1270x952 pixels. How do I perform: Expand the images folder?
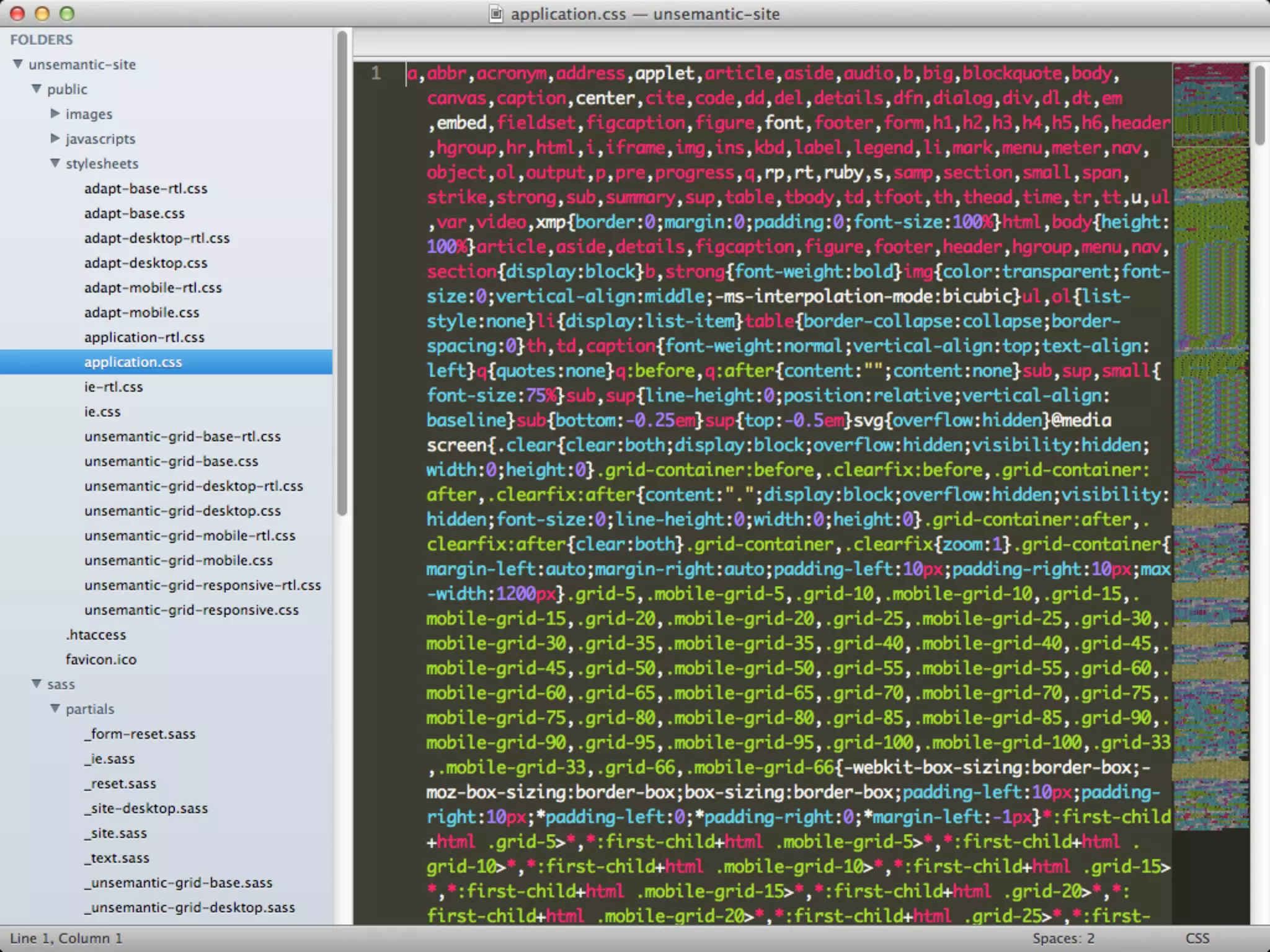55,113
